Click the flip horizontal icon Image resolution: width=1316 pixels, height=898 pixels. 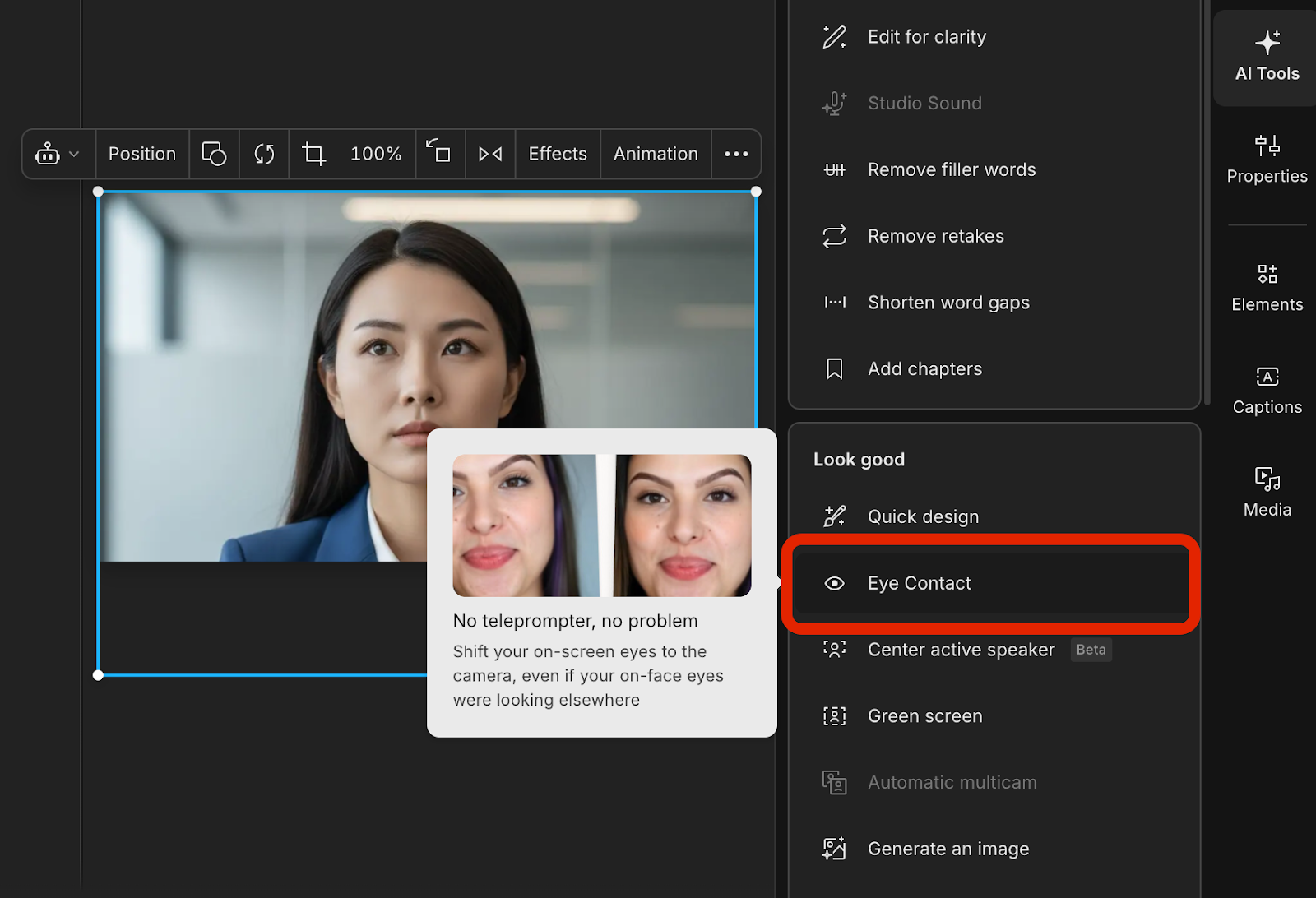tap(490, 154)
